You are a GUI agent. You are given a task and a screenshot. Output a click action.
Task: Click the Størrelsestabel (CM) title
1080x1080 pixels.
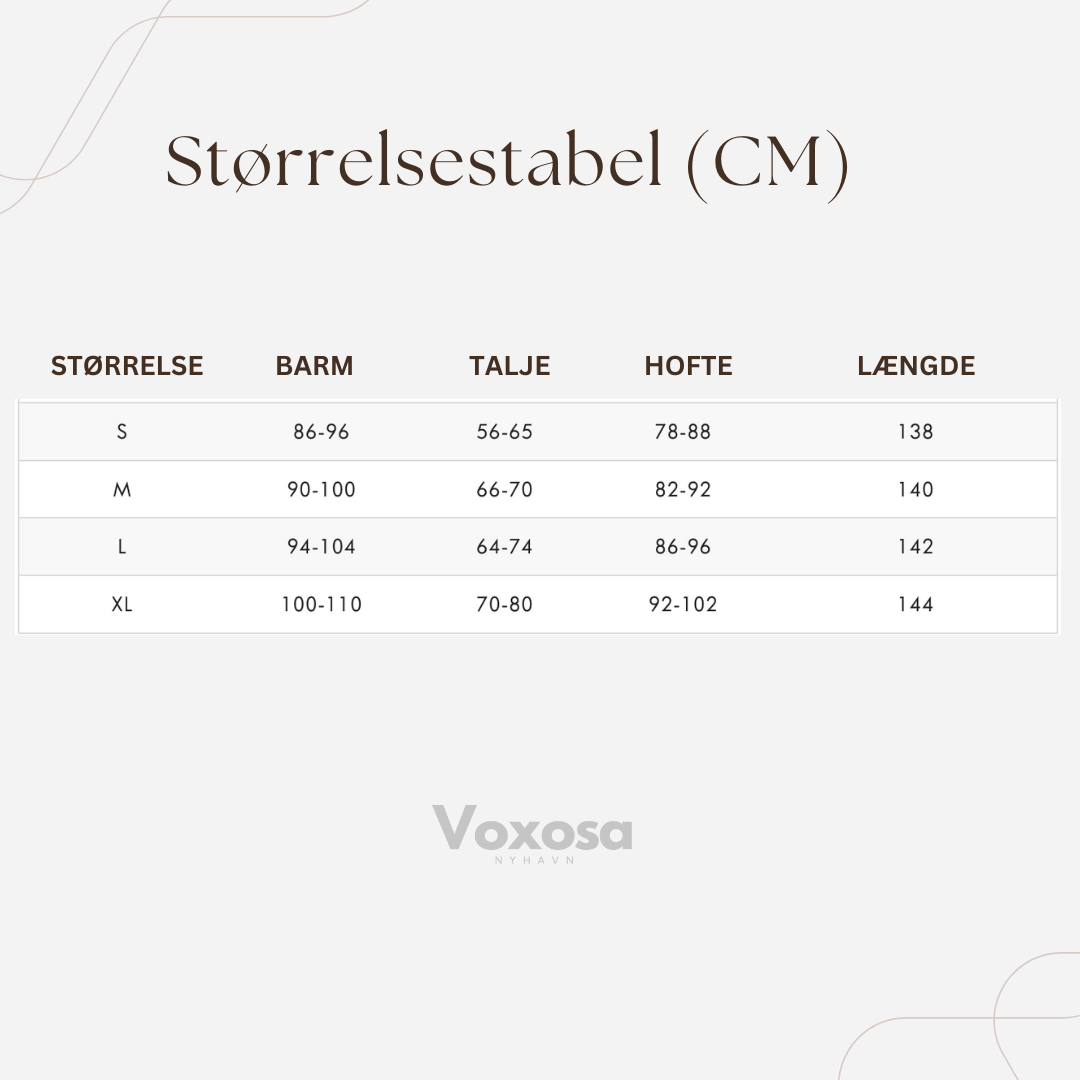pos(507,162)
